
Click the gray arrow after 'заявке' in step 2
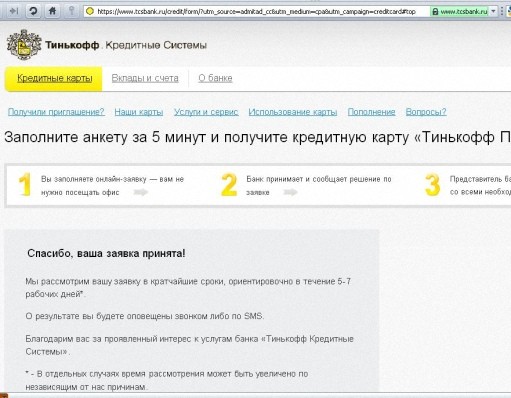coord(290,192)
